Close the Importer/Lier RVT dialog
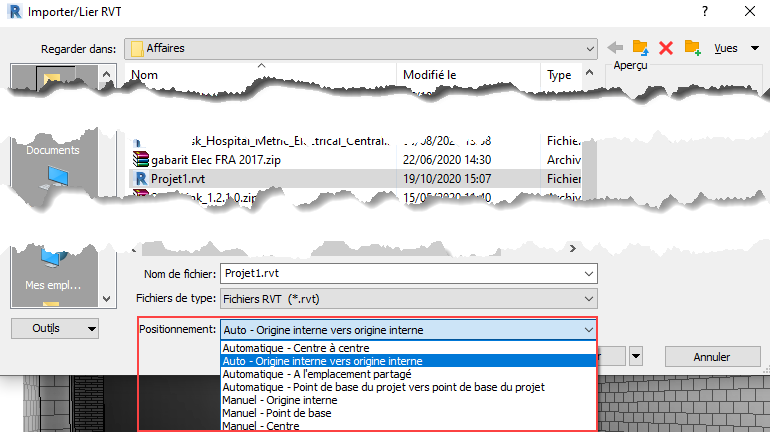Screen dimensions: 770x432 [750, 11]
